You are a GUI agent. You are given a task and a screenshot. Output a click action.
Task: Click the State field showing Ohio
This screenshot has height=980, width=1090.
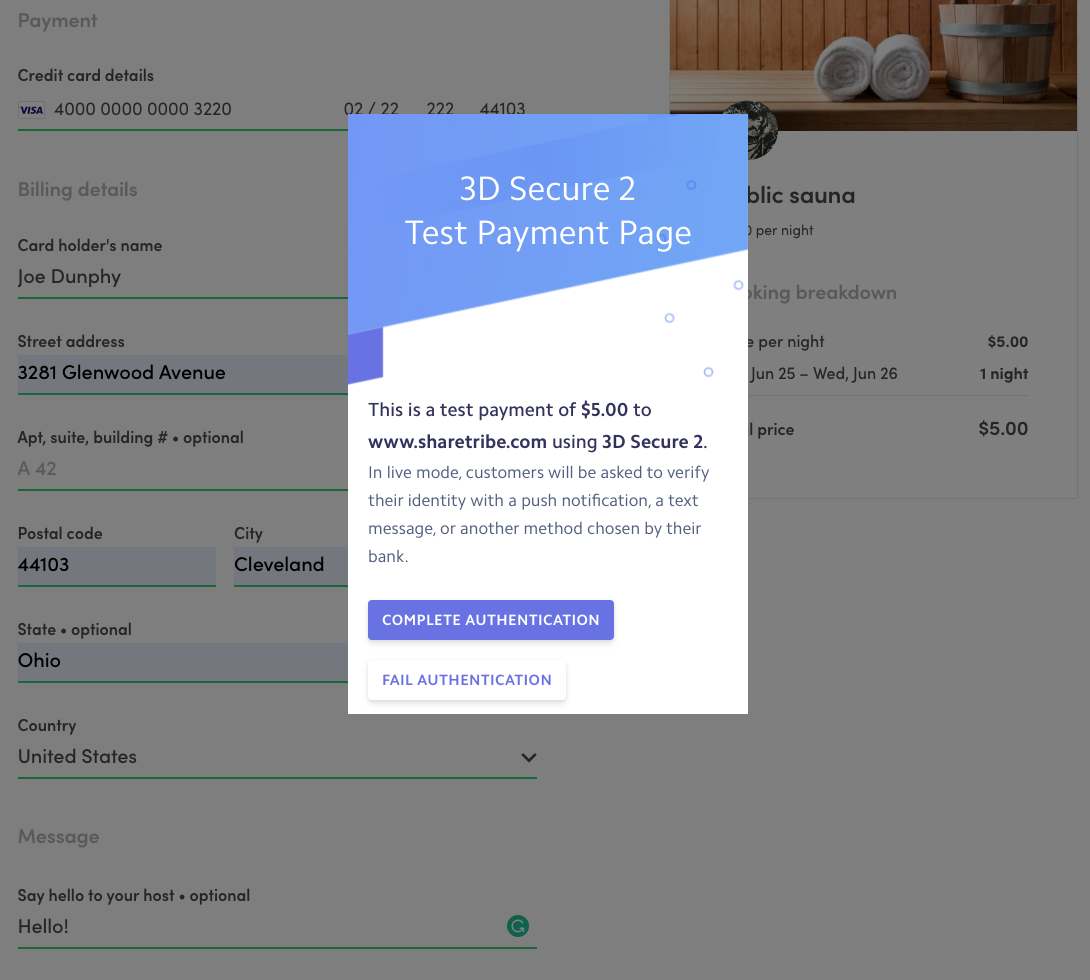pos(180,661)
